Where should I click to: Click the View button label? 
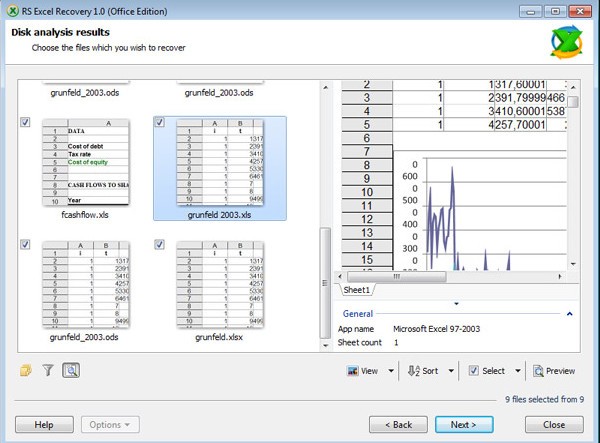coord(369,371)
